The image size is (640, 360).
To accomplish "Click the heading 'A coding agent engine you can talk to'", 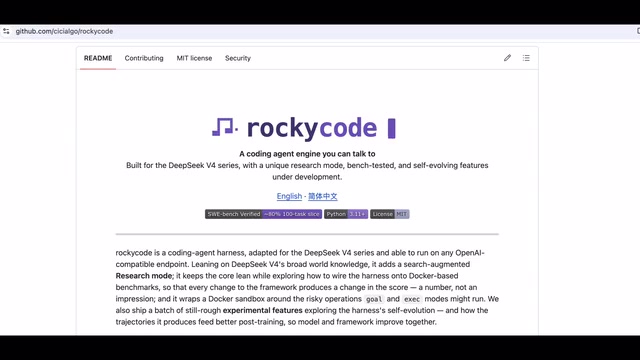I will pos(307,154).
